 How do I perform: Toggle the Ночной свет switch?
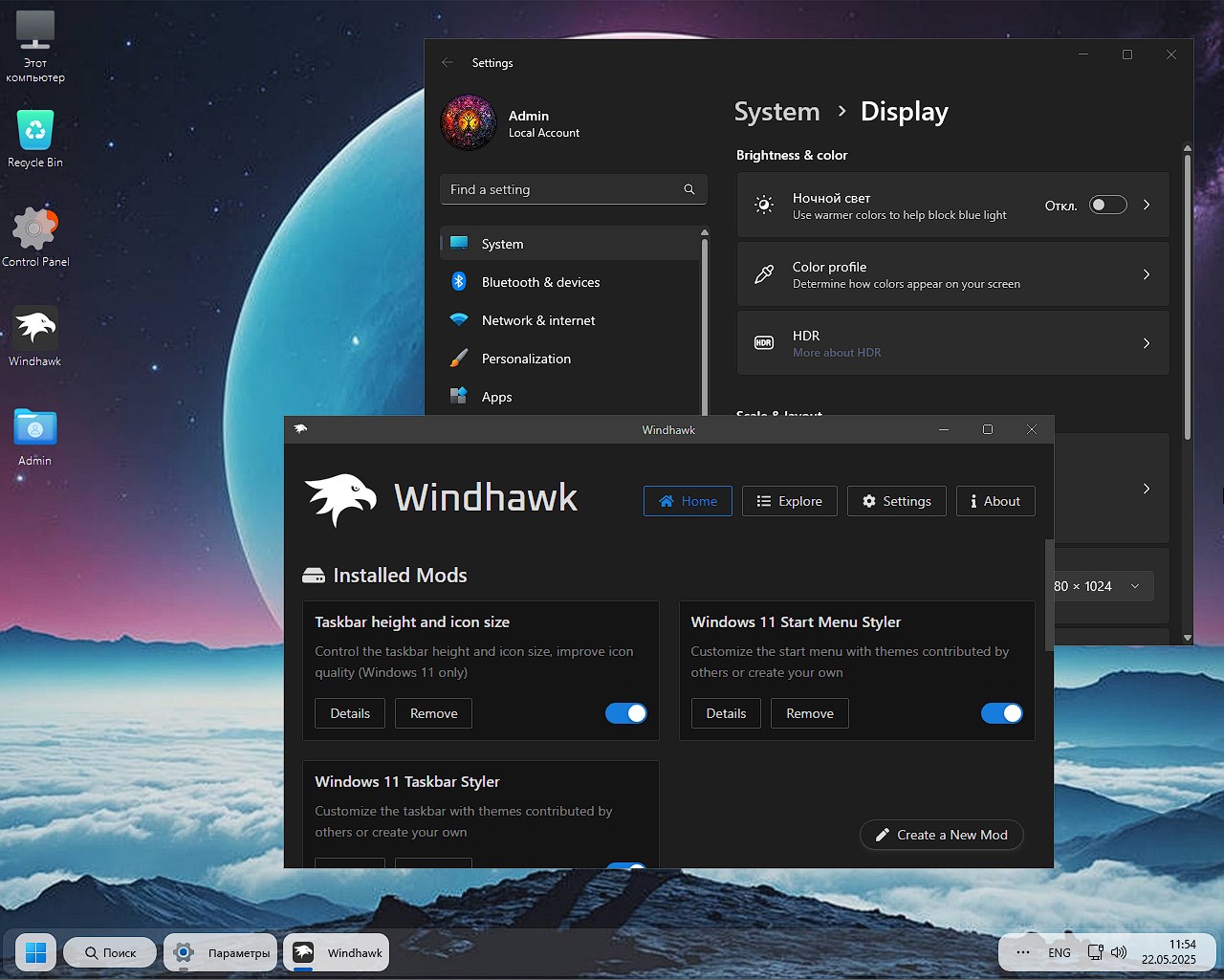click(1108, 205)
